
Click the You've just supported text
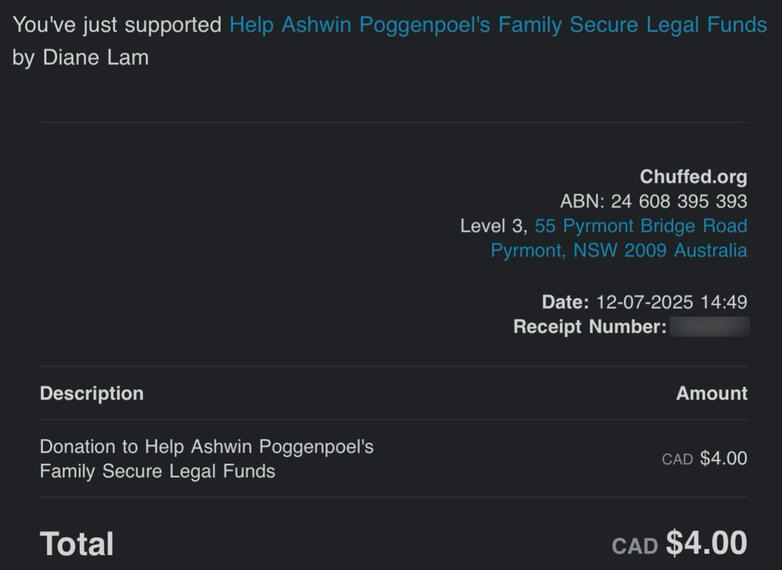point(117,25)
